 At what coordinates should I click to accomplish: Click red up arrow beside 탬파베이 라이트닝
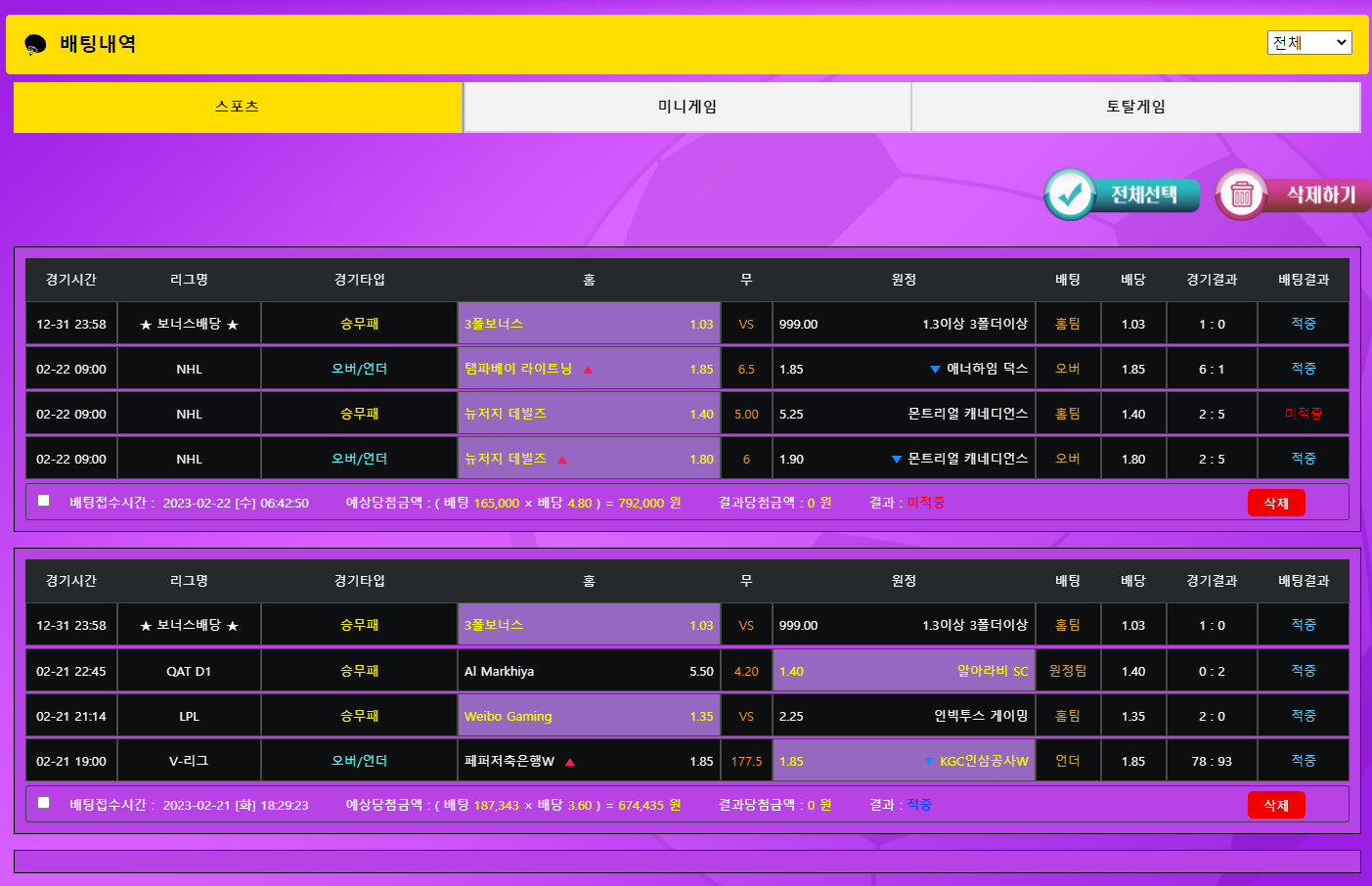[x=588, y=370]
